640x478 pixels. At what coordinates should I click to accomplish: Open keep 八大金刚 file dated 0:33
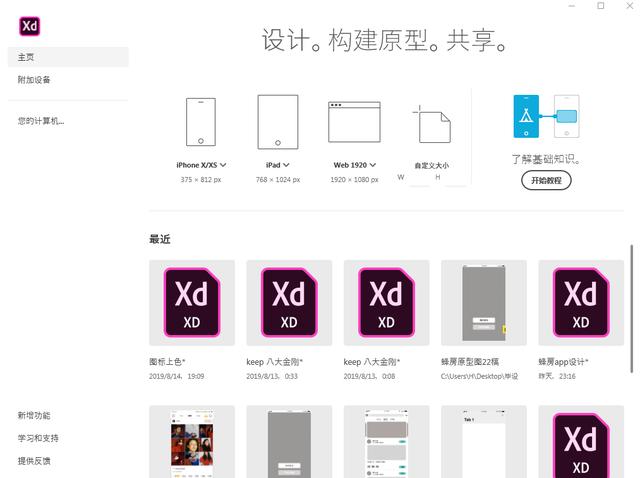(289, 303)
